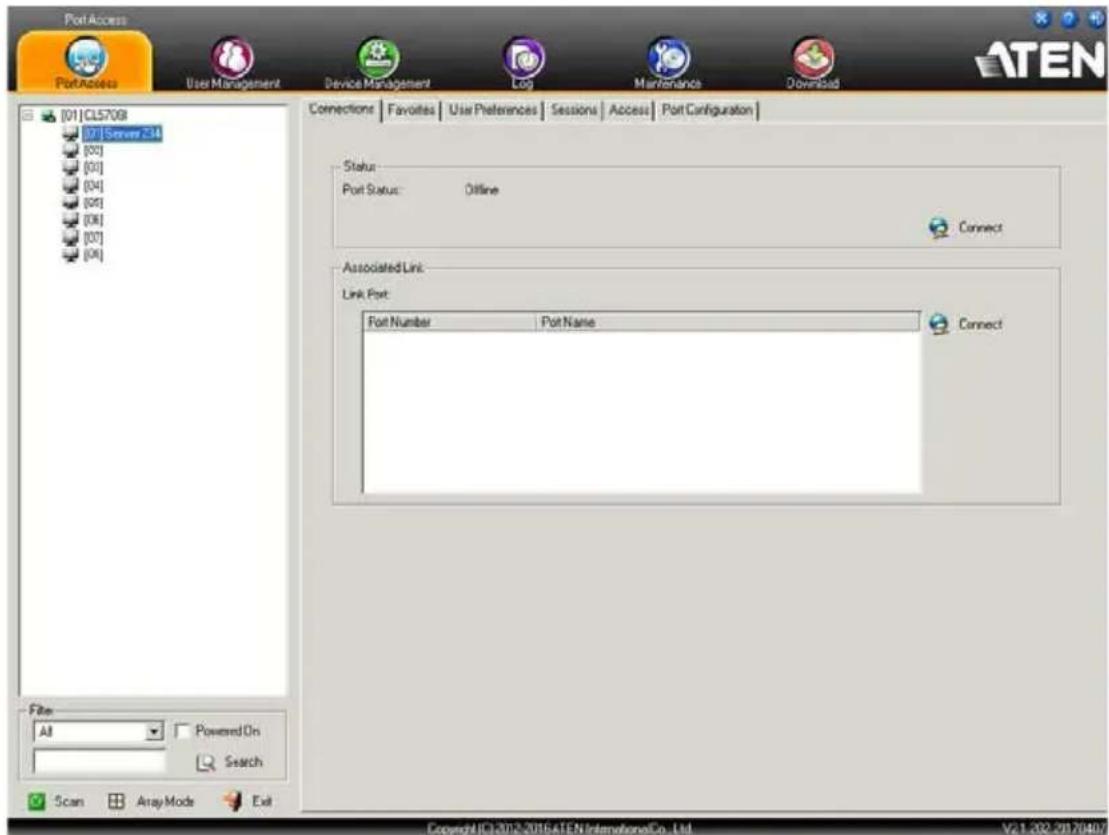Viewport: 1109px width, 835px height.
Task: Switch to the User Preferences tab
Action: point(493,110)
